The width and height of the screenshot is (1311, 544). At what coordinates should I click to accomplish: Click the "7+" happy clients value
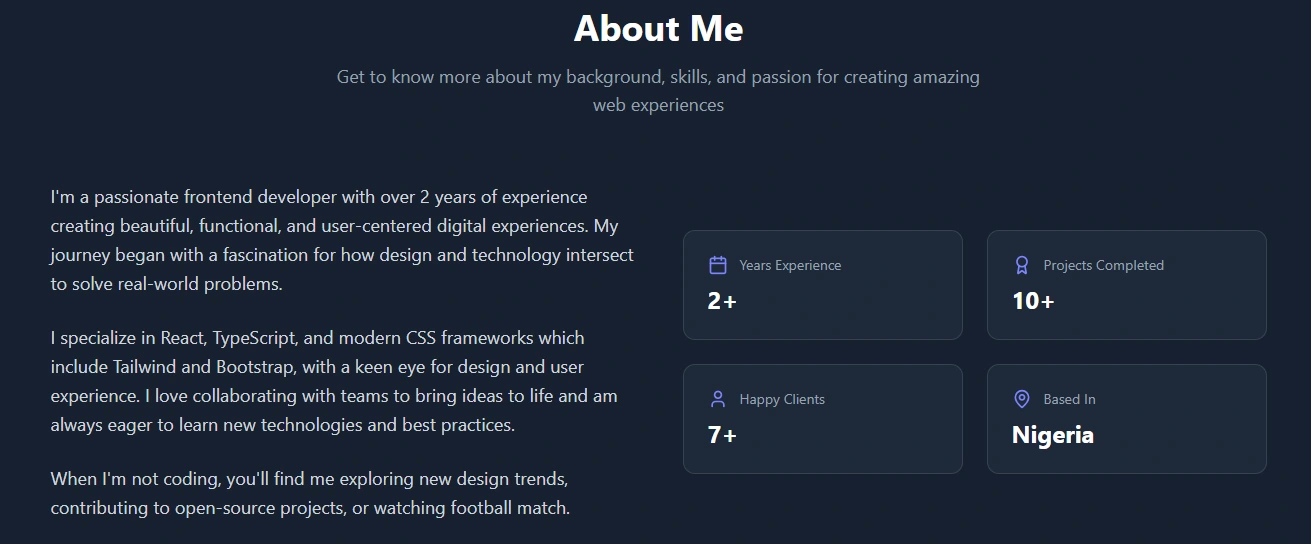pyautogui.click(x=722, y=435)
